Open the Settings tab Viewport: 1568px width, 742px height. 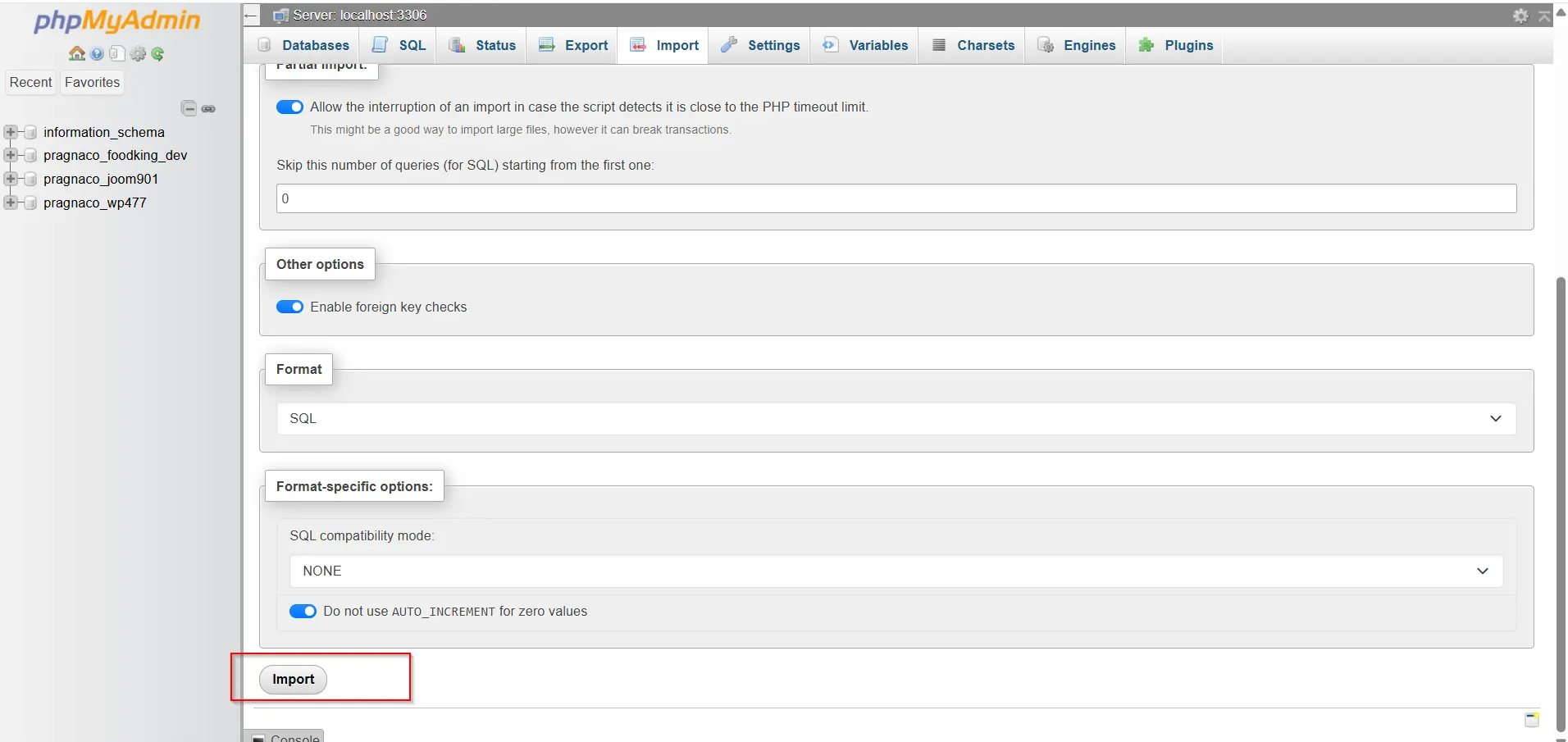[760, 45]
